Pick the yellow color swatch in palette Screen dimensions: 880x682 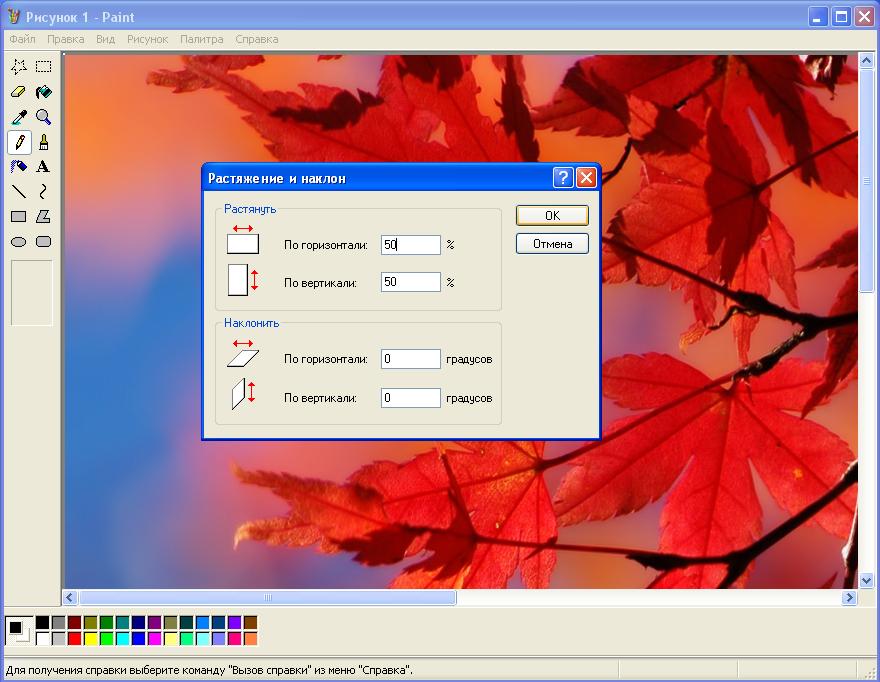90,638
